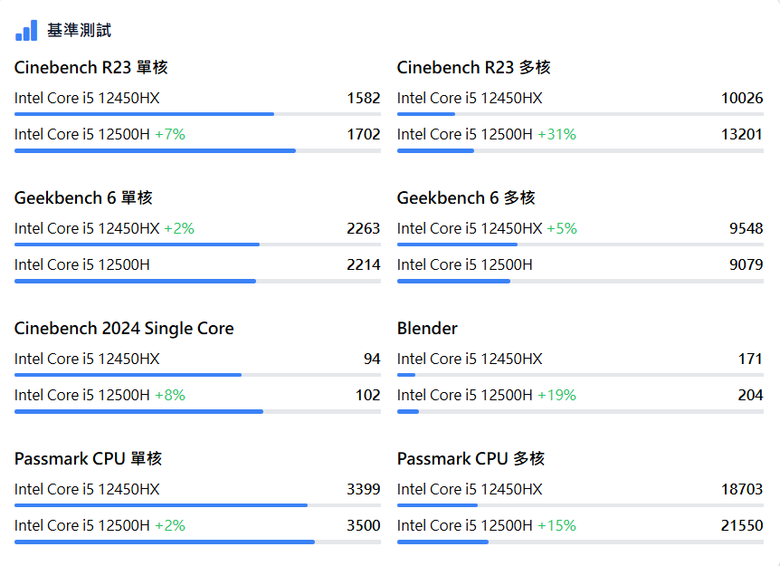Click the 2263 score in Geekbench 6 單核
The image size is (780, 566).
click(364, 228)
